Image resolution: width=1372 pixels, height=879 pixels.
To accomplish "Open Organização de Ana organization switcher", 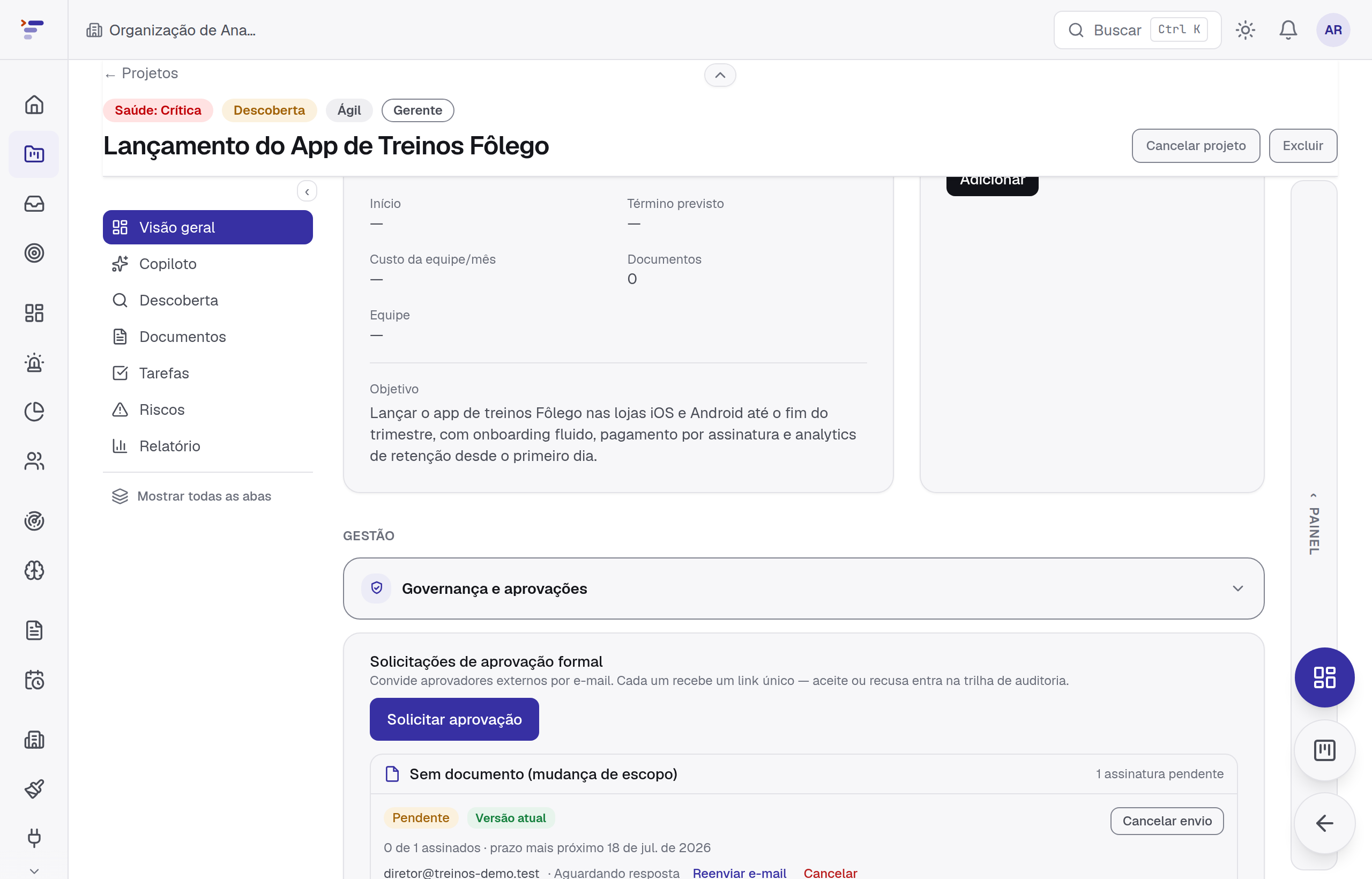I will (170, 29).
